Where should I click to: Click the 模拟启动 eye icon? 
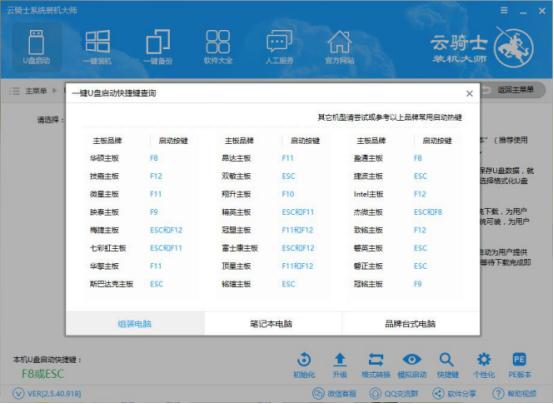pos(412,365)
